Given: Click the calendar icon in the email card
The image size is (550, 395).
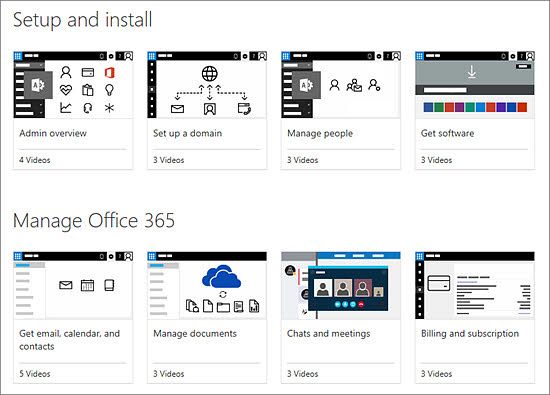Looking at the screenshot, I should coord(87,285).
